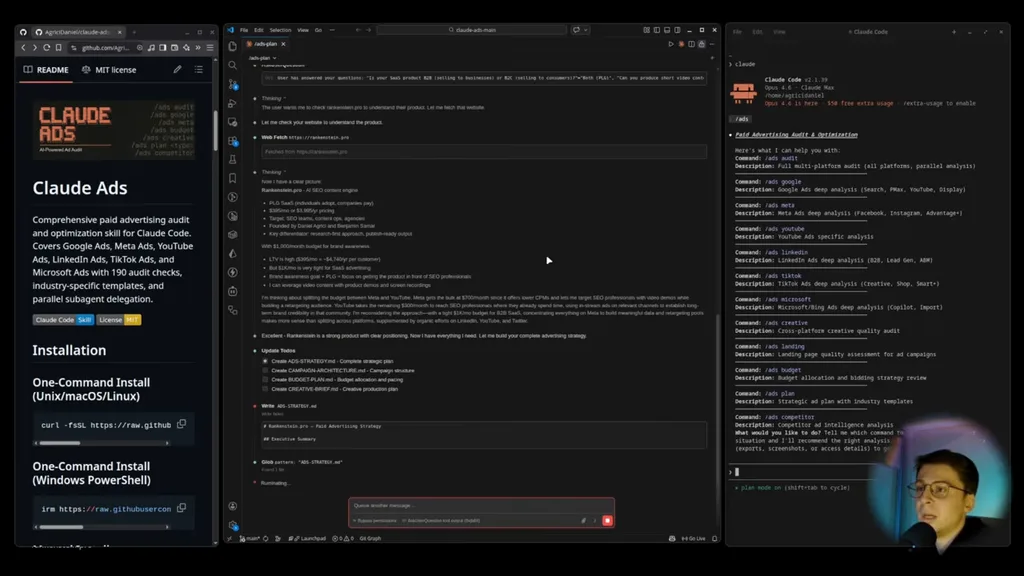This screenshot has width=1024, height=576.
Task: Click the main* branch in status bar
Action: pyautogui.click(x=249, y=539)
